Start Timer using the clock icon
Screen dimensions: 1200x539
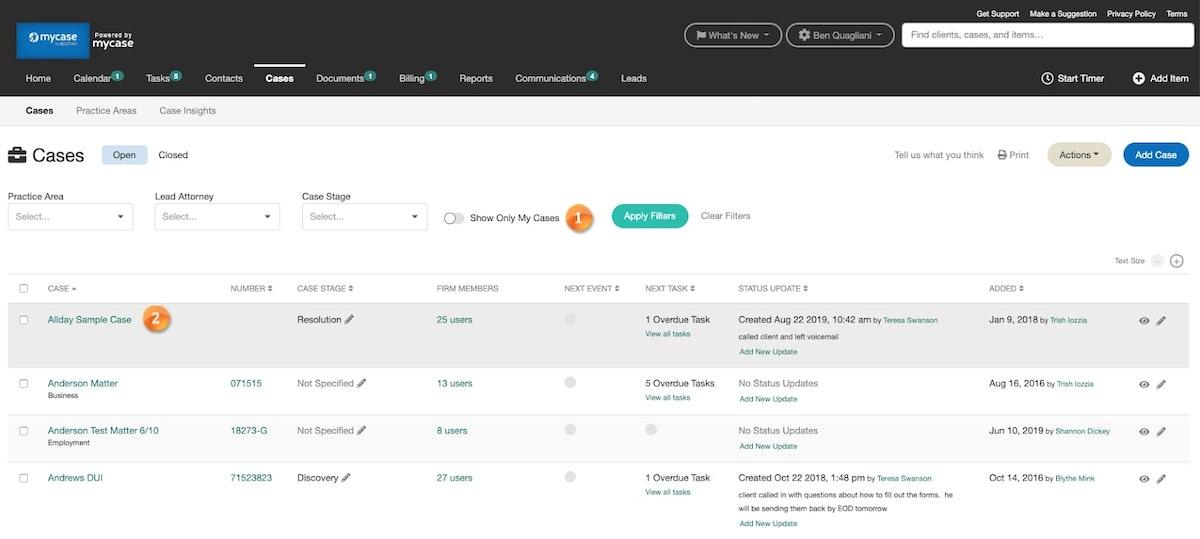click(1047, 78)
